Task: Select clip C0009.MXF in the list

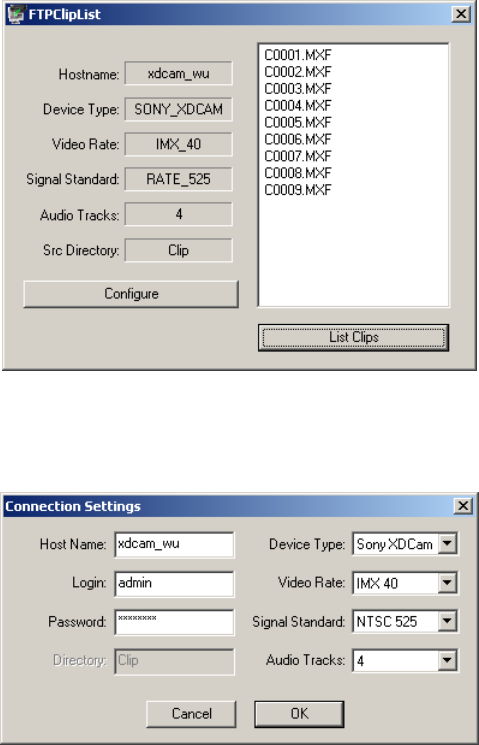Action: [298, 190]
